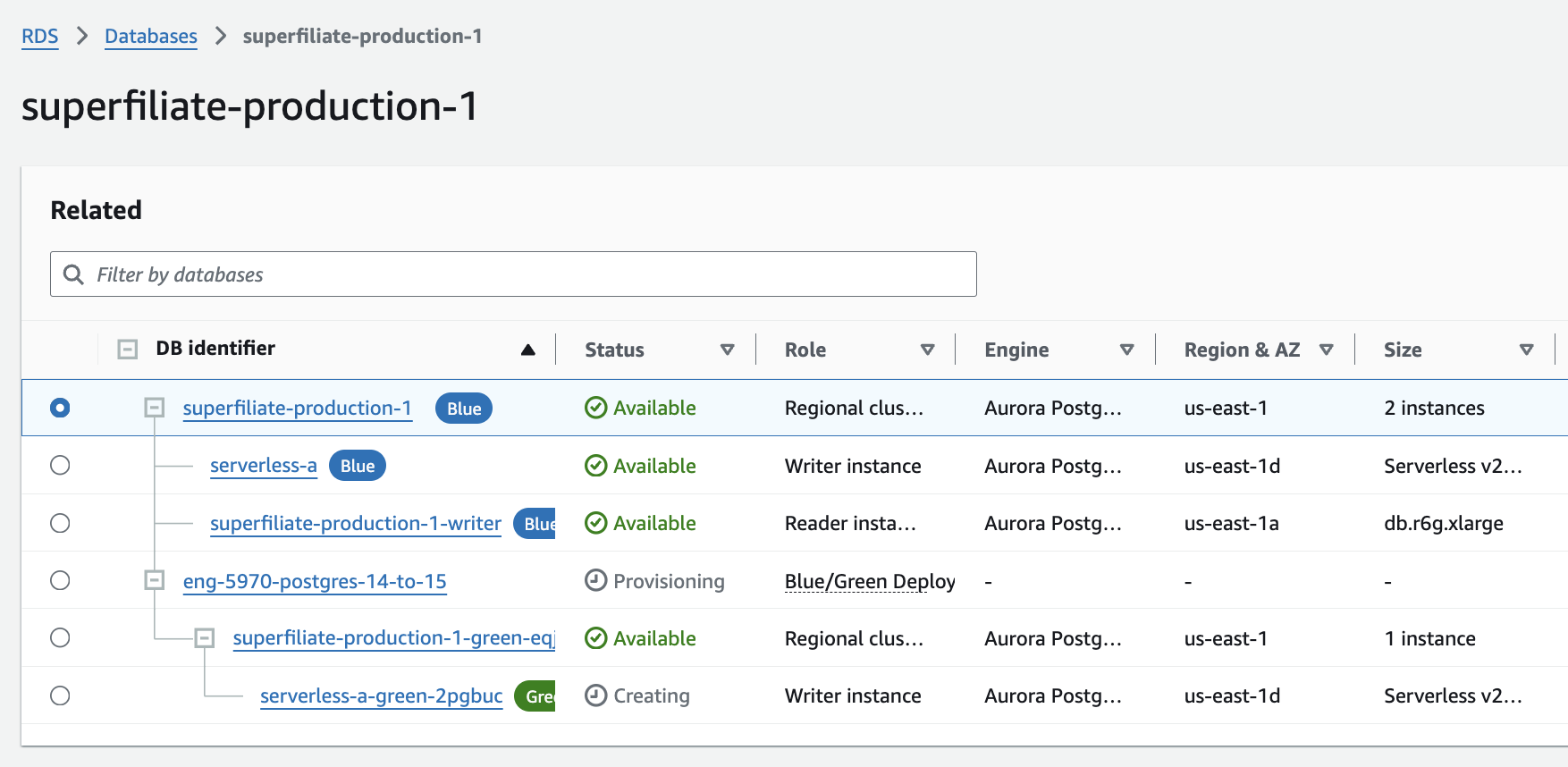Image resolution: width=1568 pixels, height=767 pixels.
Task: Click the '1 instance' size cell
Action: coord(1429,638)
